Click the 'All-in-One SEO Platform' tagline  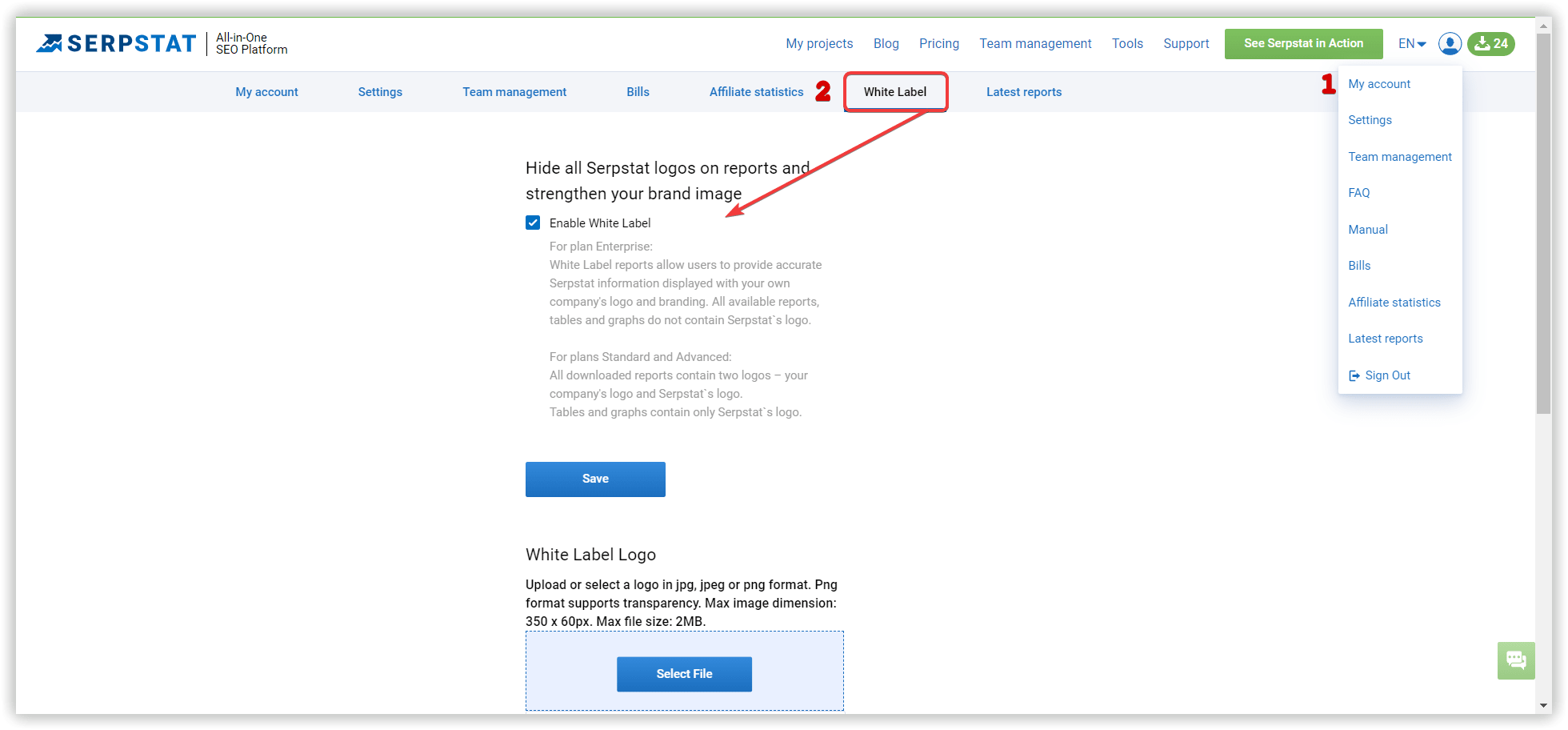tap(251, 43)
